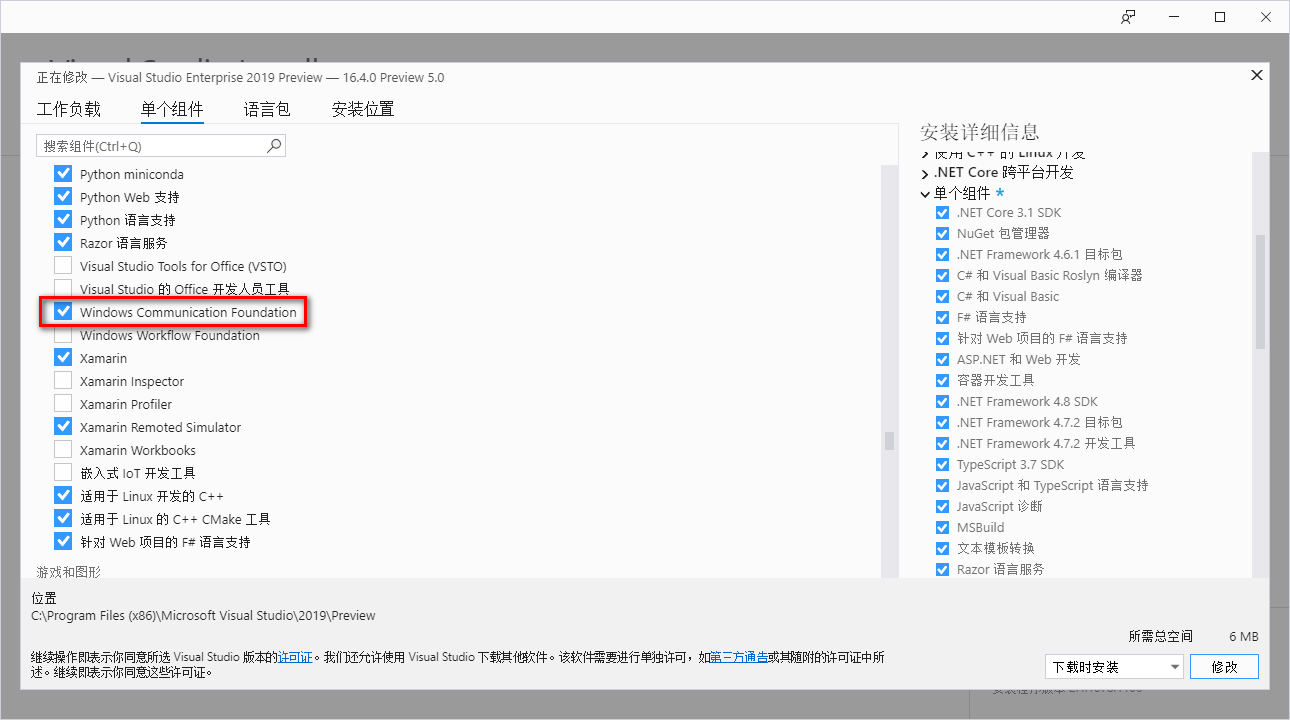Uncheck Windows Communication Foundation

click(x=63, y=312)
